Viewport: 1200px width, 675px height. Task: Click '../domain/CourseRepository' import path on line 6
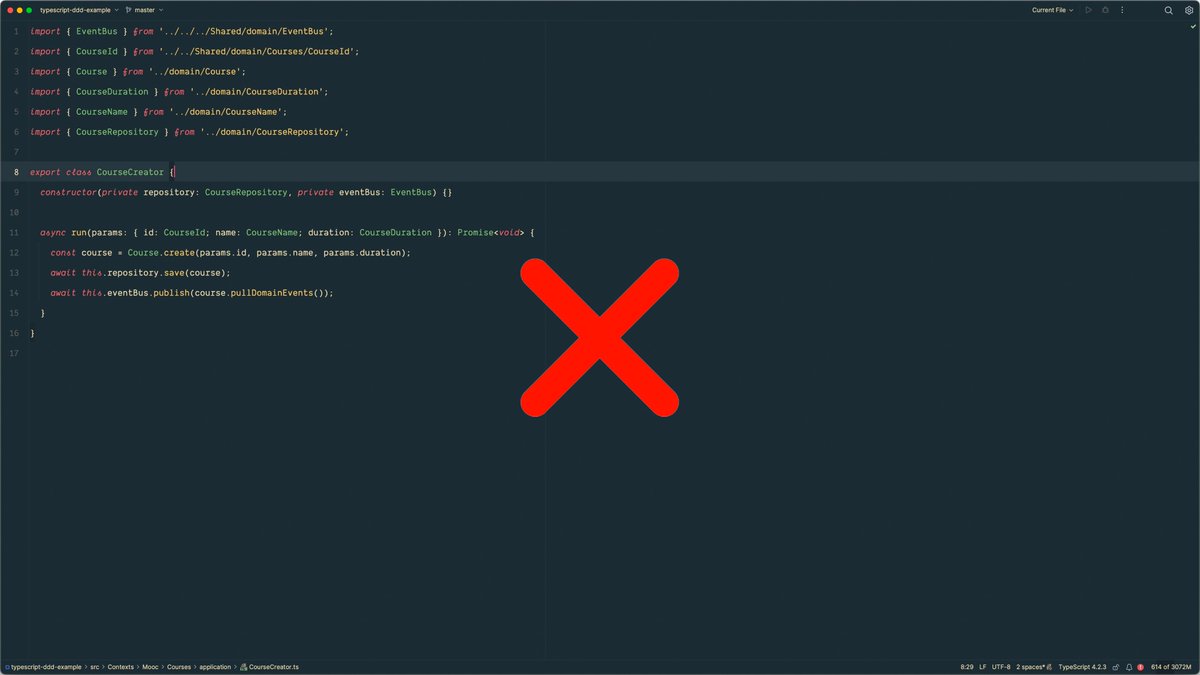click(274, 131)
